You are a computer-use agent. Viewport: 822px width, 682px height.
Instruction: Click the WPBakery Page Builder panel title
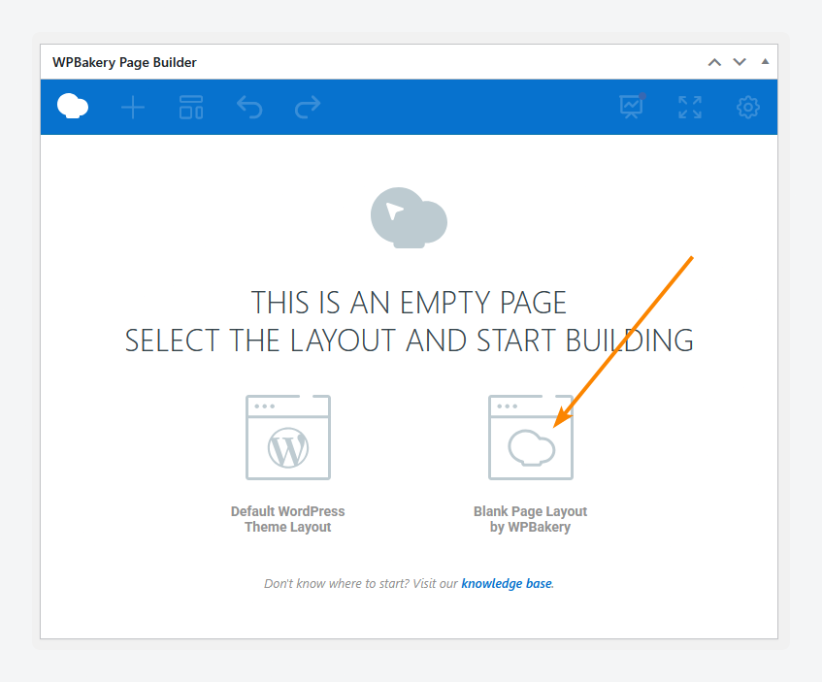(124, 62)
